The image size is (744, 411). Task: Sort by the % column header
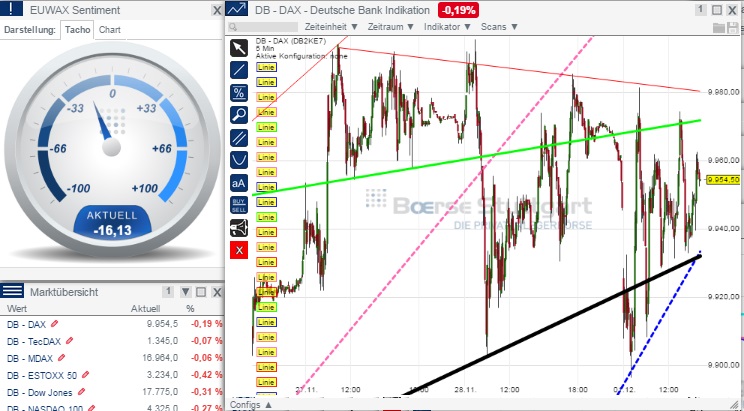[190, 308]
